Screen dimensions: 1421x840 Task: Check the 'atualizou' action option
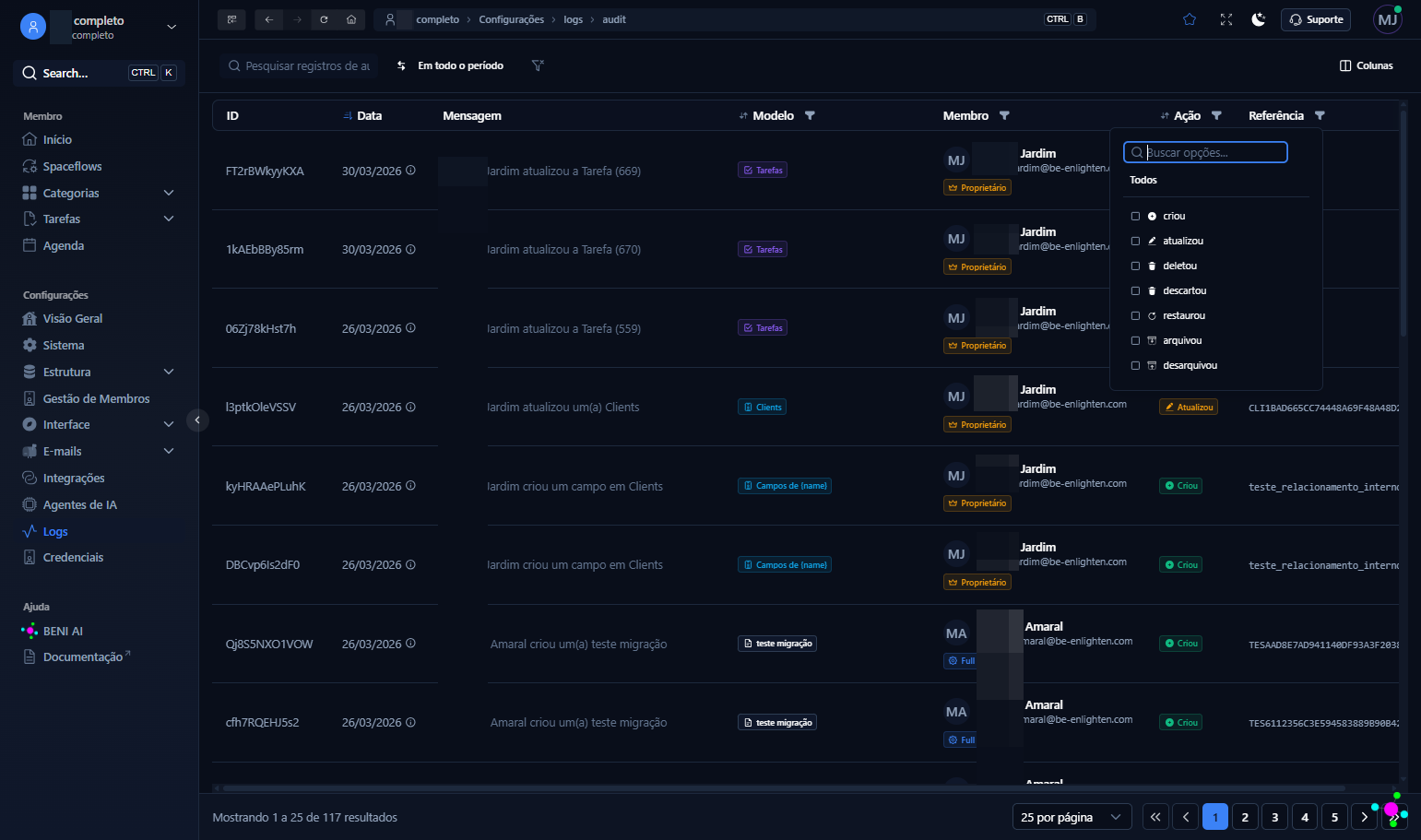point(1135,241)
